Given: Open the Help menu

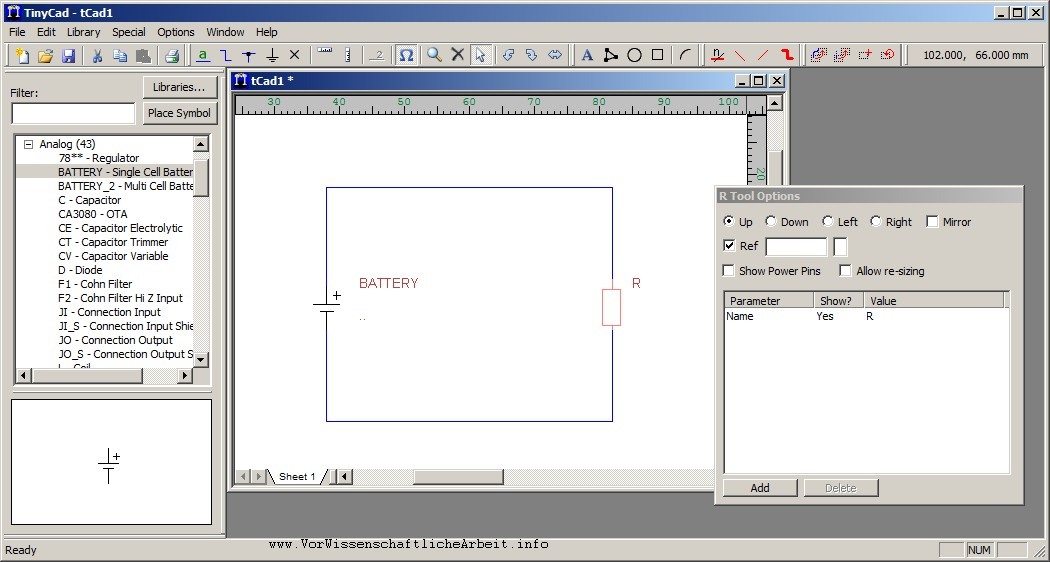Looking at the screenshot, I should tap(267, 32).
